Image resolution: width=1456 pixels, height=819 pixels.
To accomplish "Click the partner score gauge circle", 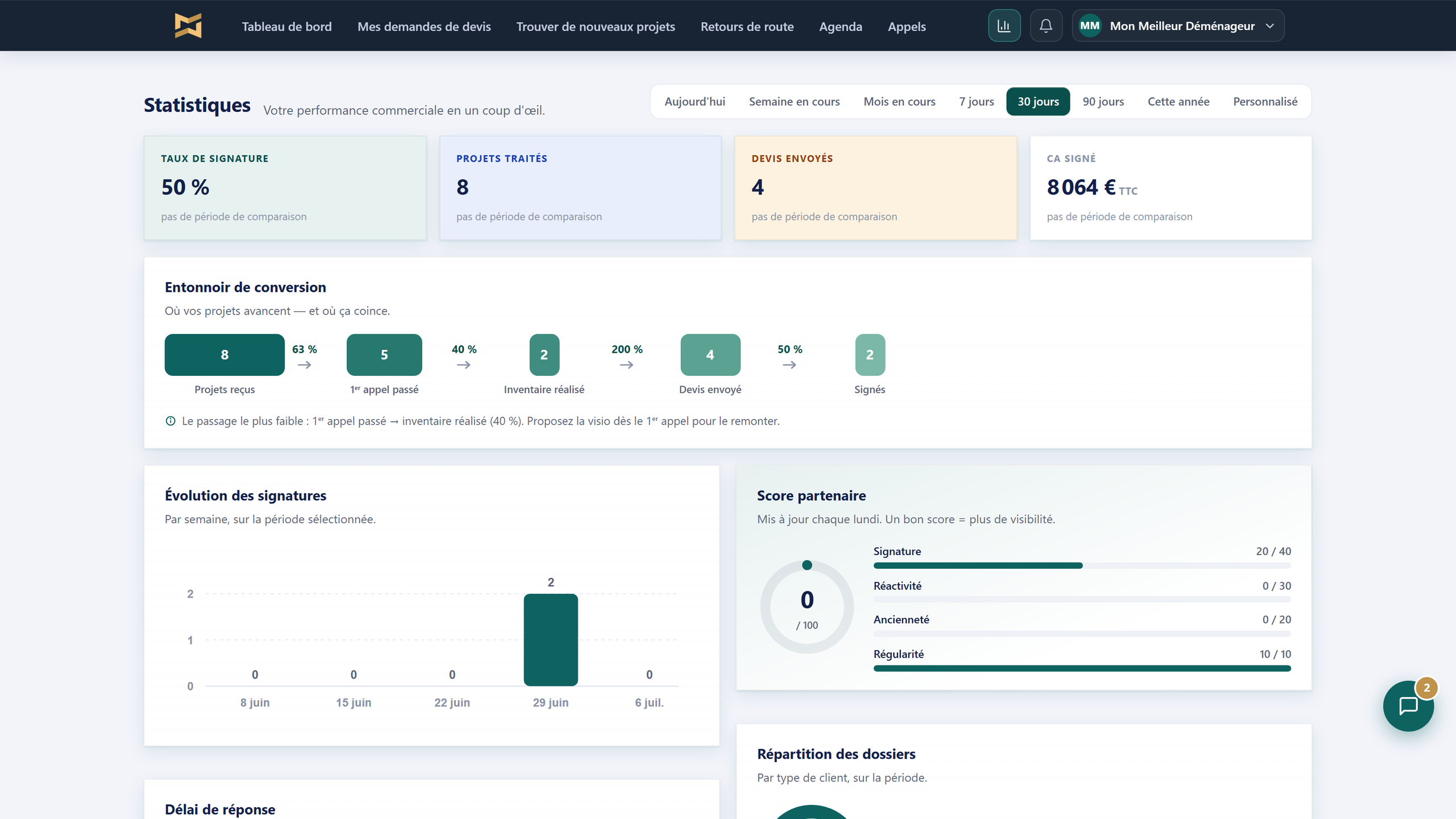I will coord(807,607).
